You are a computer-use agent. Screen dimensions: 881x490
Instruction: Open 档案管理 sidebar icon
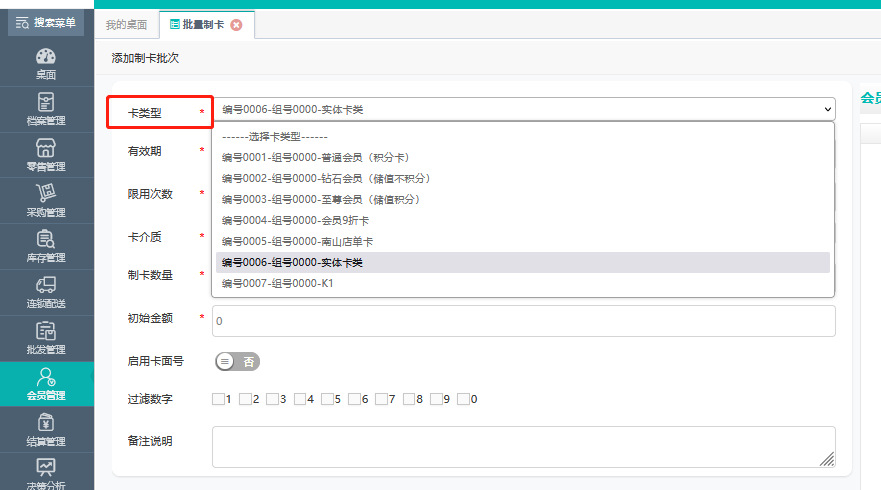click(46, 102)
